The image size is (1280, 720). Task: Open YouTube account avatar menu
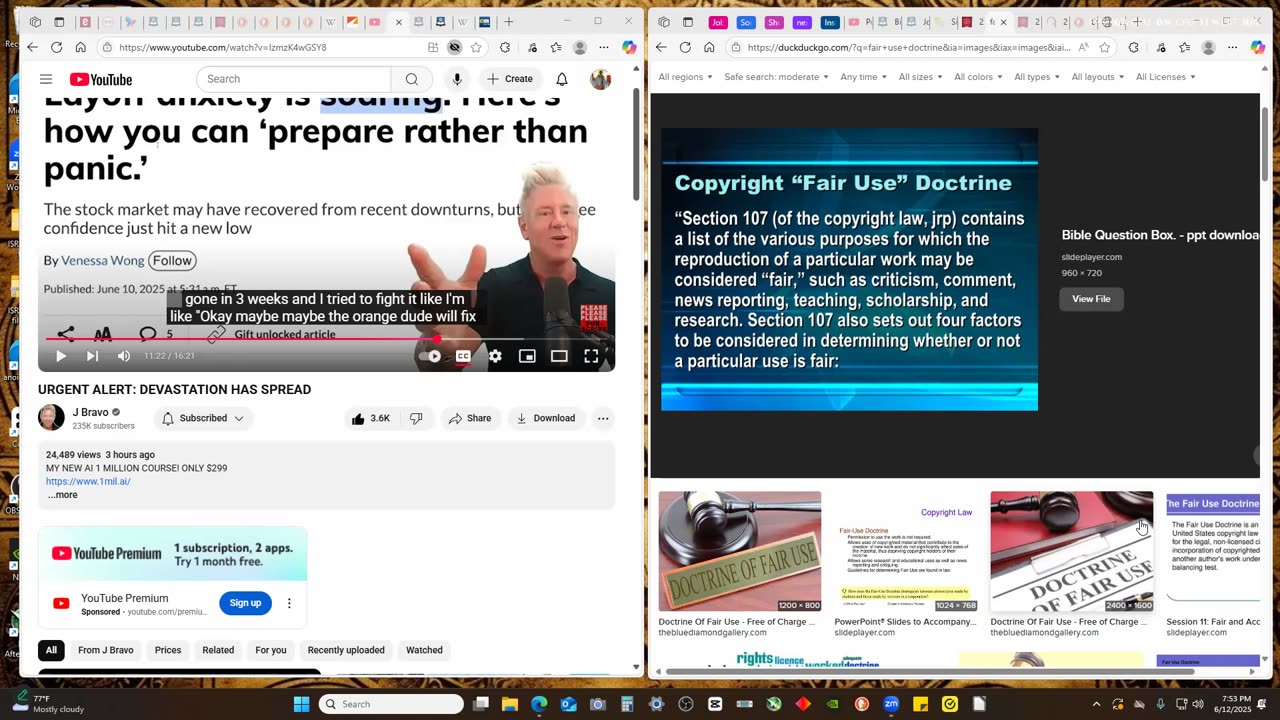(600, 79)
